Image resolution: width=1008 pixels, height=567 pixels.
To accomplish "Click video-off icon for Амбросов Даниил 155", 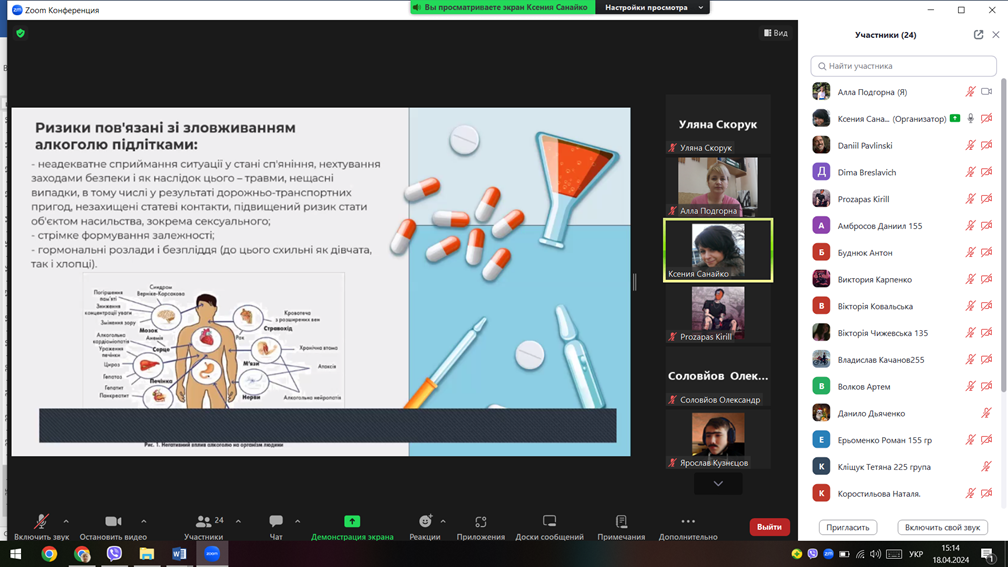I will pyautogui.click(x=987, y=226).
